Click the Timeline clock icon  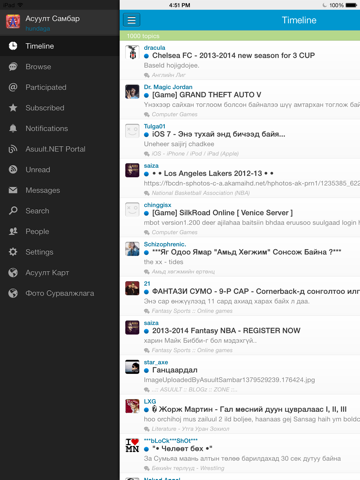tap(13, 46)
